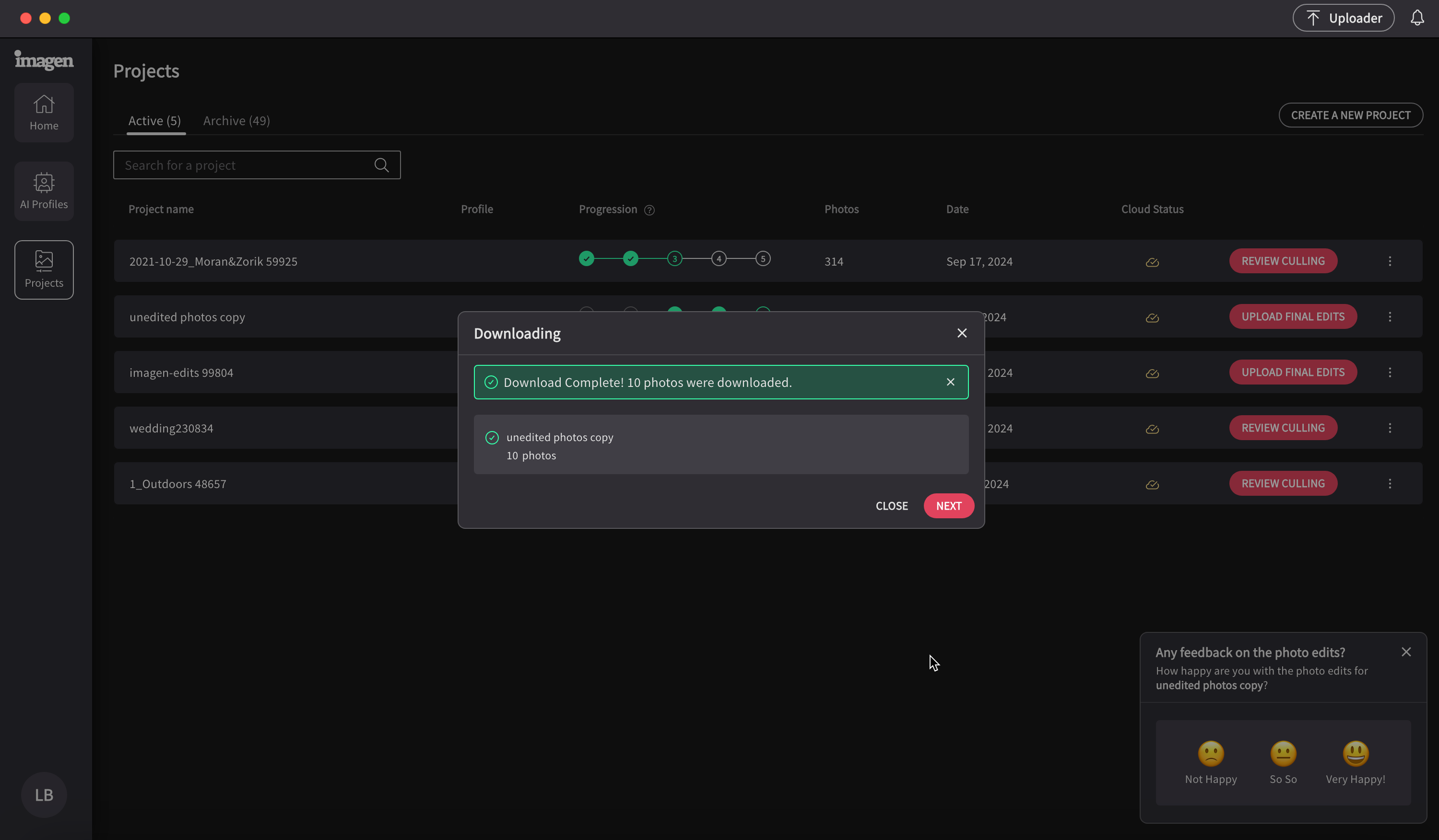Close the feedback popup panel

tap(1406, 652)
